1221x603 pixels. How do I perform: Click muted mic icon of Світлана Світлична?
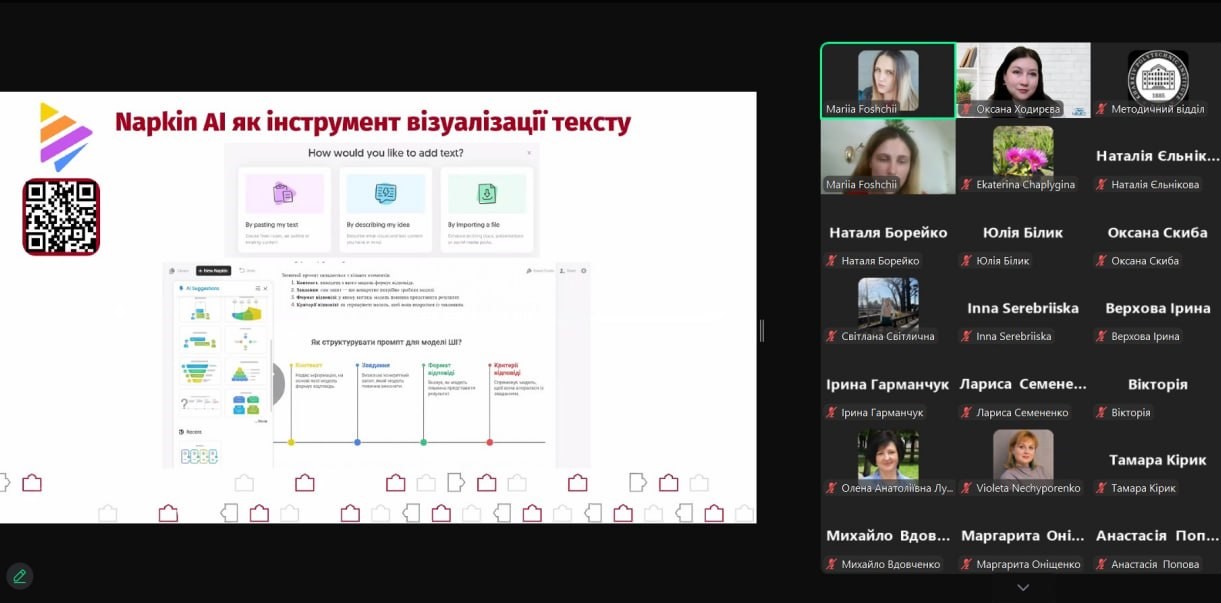(x=831, y=337)
